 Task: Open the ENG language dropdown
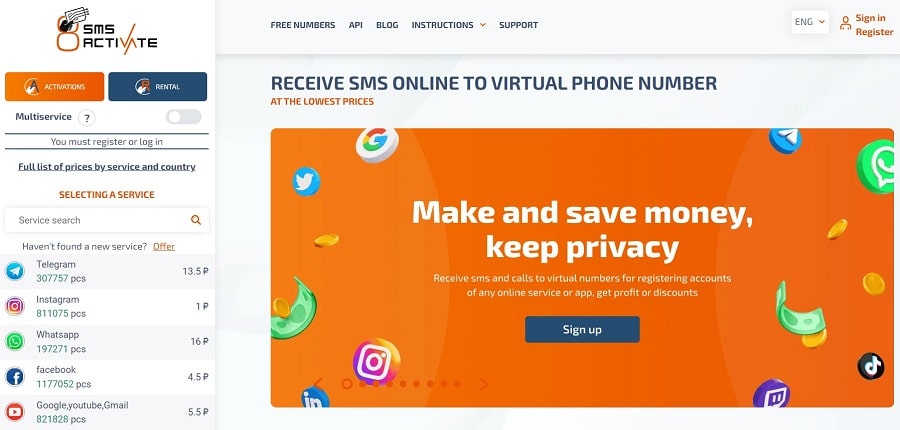tap(810, 22)
